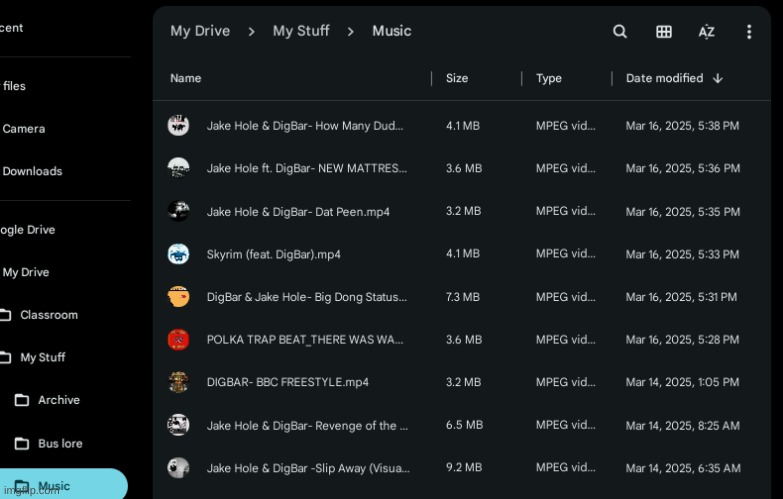Click the Bus lore folder icon
This screenshot has height=499, width=783.
pyautogui.click(x=21, y=443)
